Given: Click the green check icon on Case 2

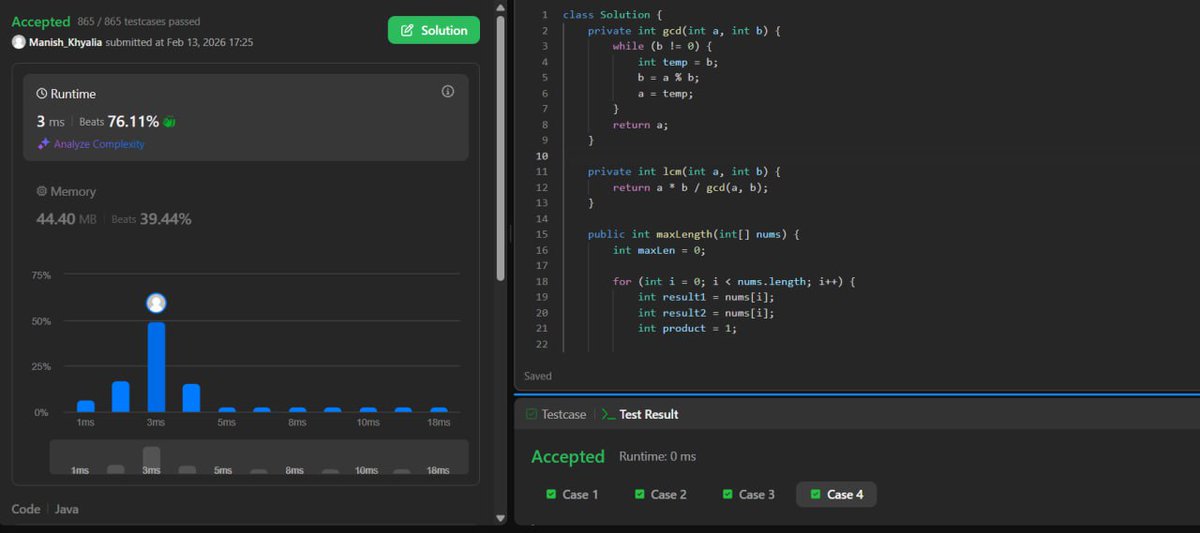Looking at the screenshot, I should (x=639, y=494).
